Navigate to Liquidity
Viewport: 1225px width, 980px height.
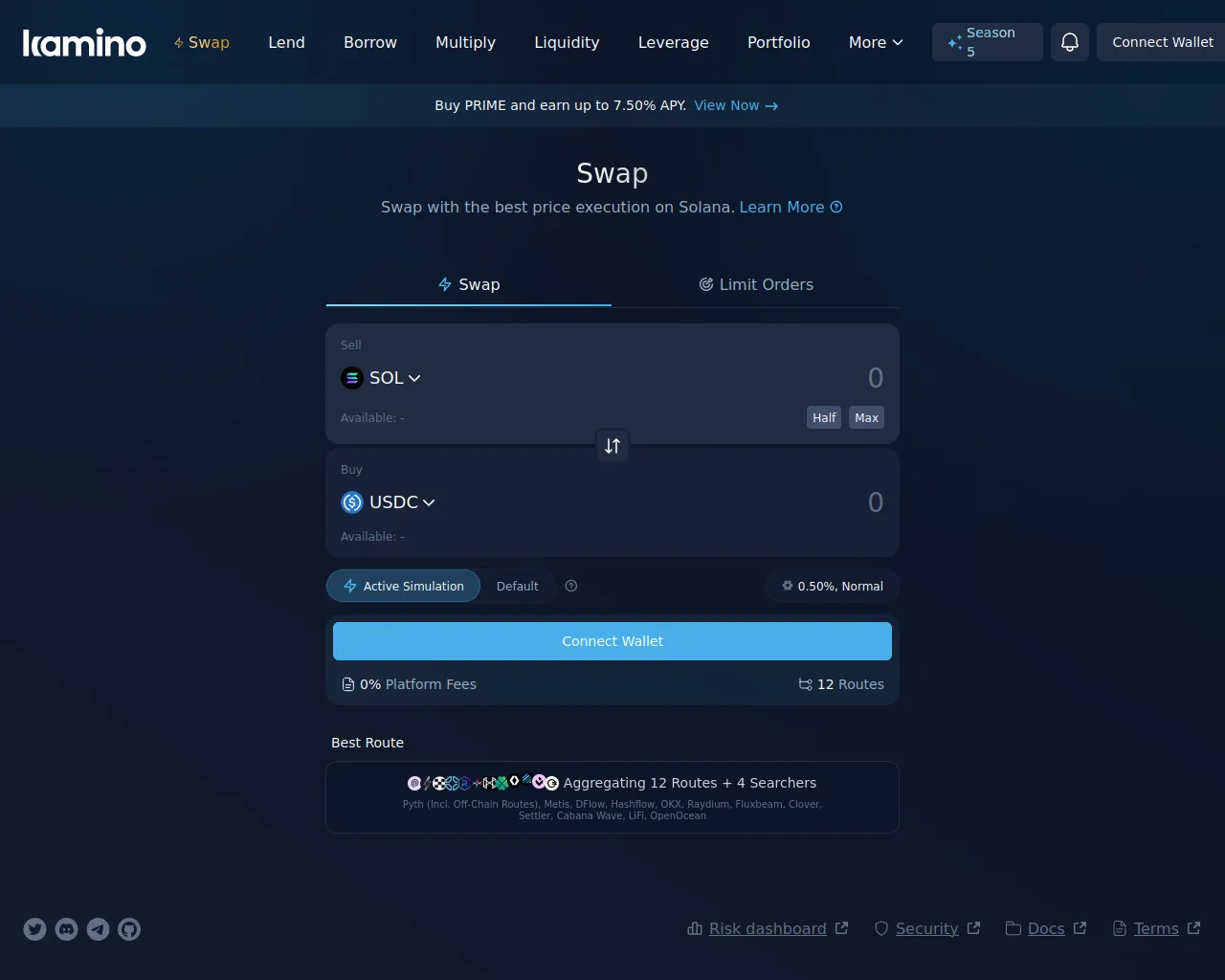[x=567, y=42]
